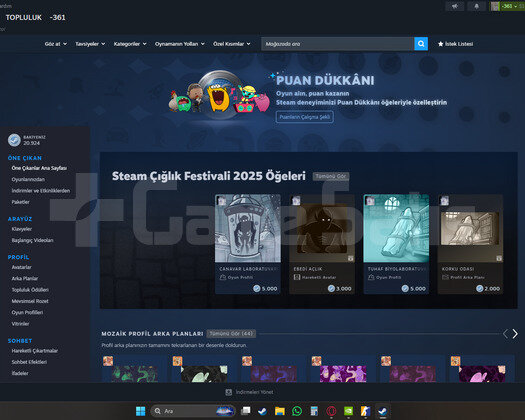Show the previous Mozaik backgrounds with left arrow
The height and width of the screenshot is (420, 525).
(505, 334)
